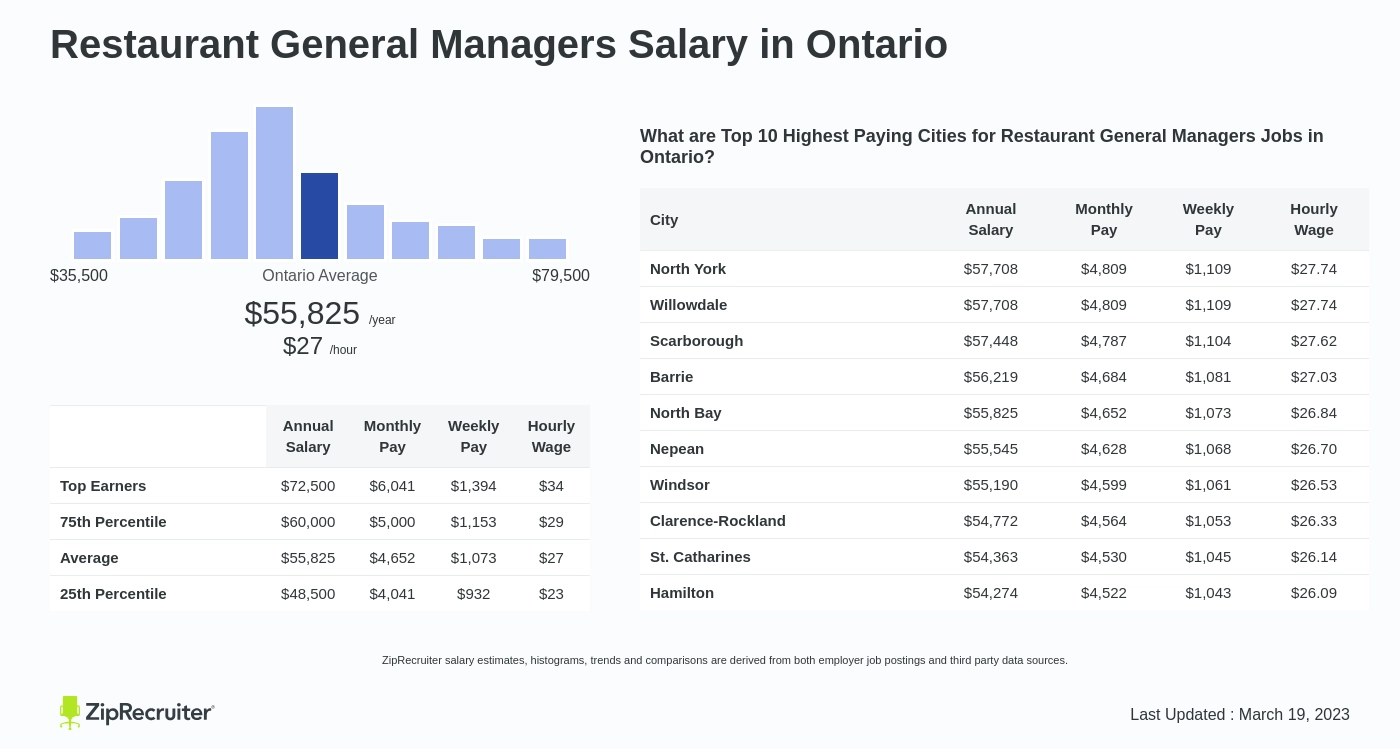Click the page title heading
The height and width of the screenshot is (749, 1400).
click(x=499, y=44)
